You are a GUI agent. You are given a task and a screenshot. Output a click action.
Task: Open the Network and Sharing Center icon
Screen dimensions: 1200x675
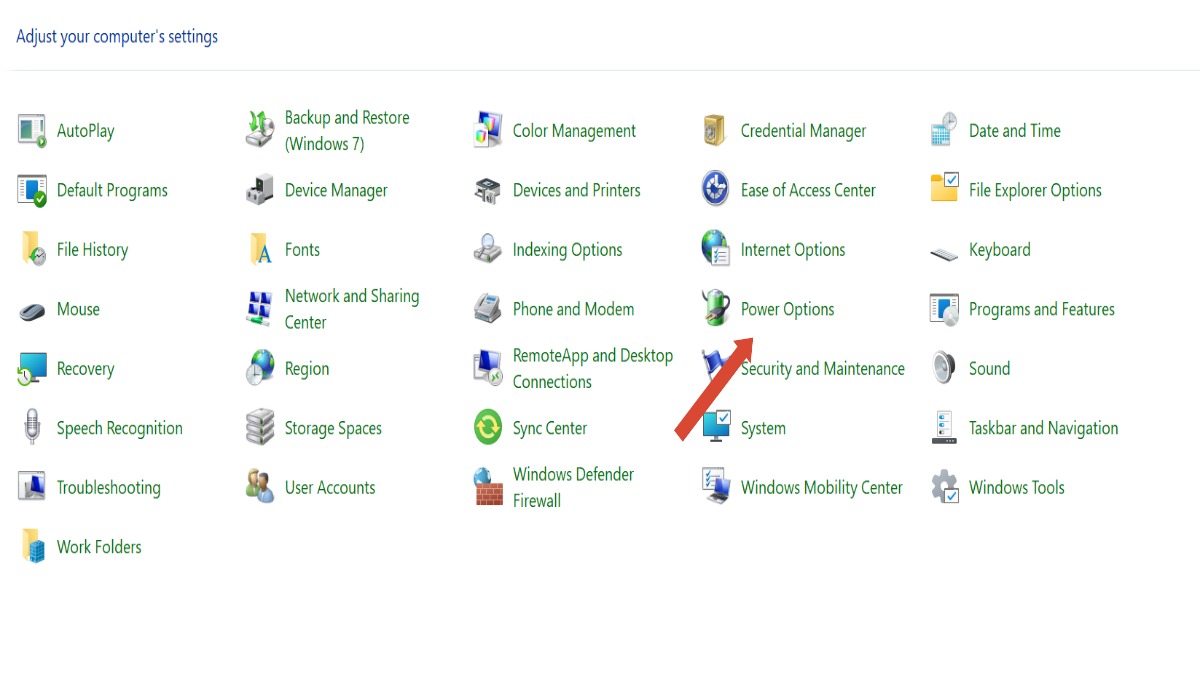click(260, 309)
